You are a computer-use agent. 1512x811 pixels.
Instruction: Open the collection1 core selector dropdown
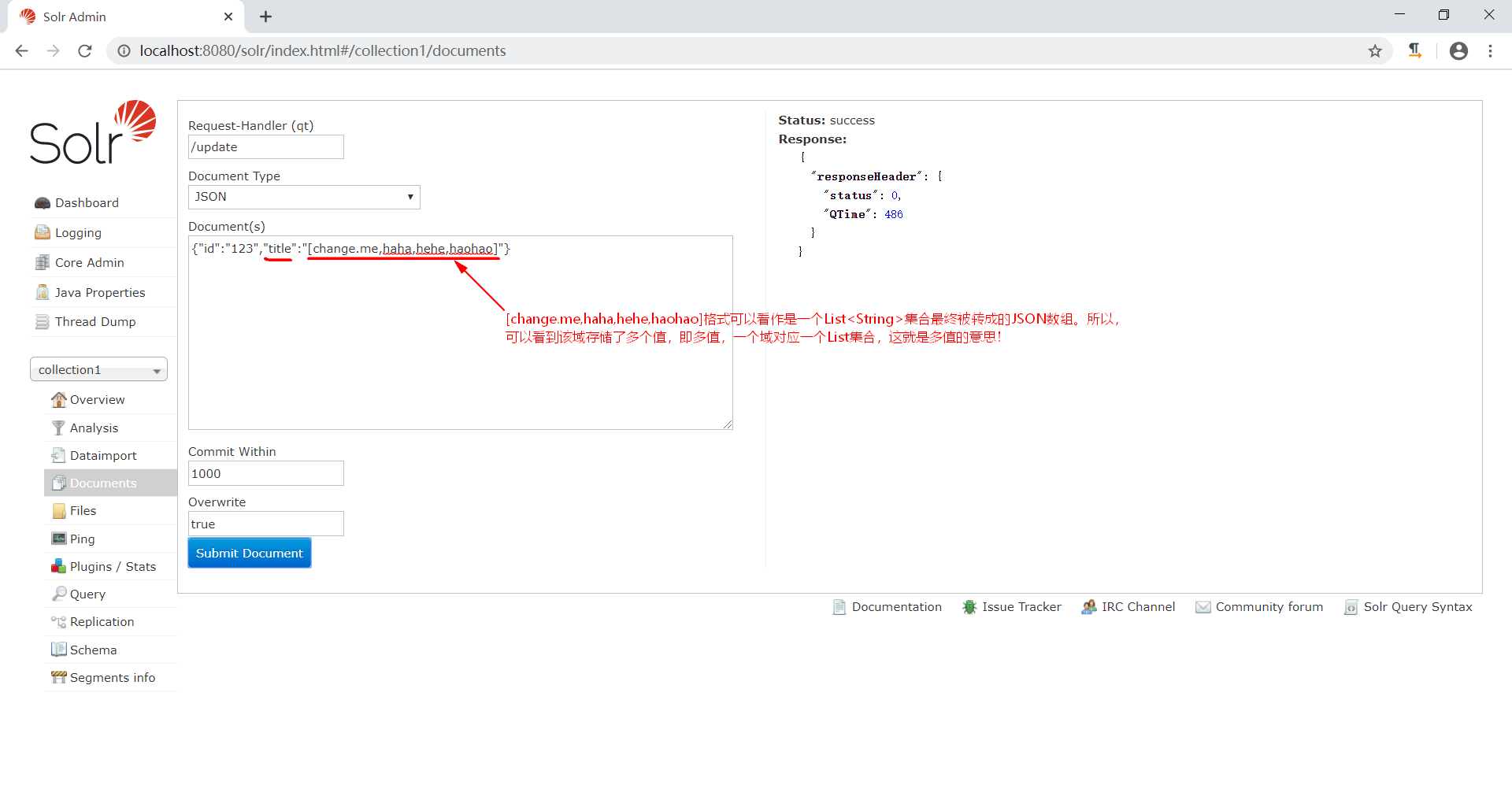(98, 368)
